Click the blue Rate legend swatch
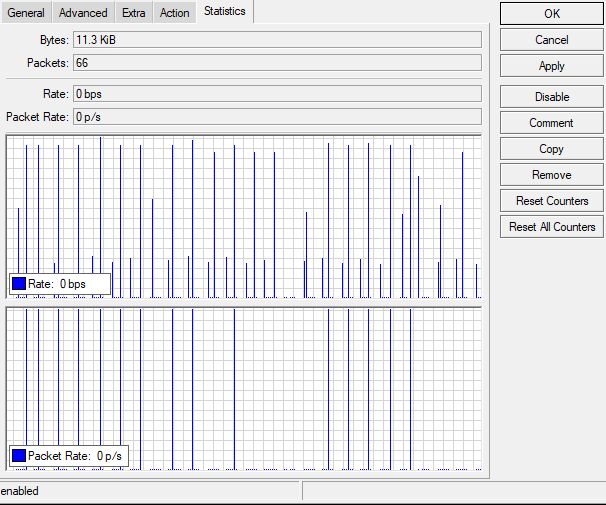Screen dimensions: 606x505 pos(19,284)
